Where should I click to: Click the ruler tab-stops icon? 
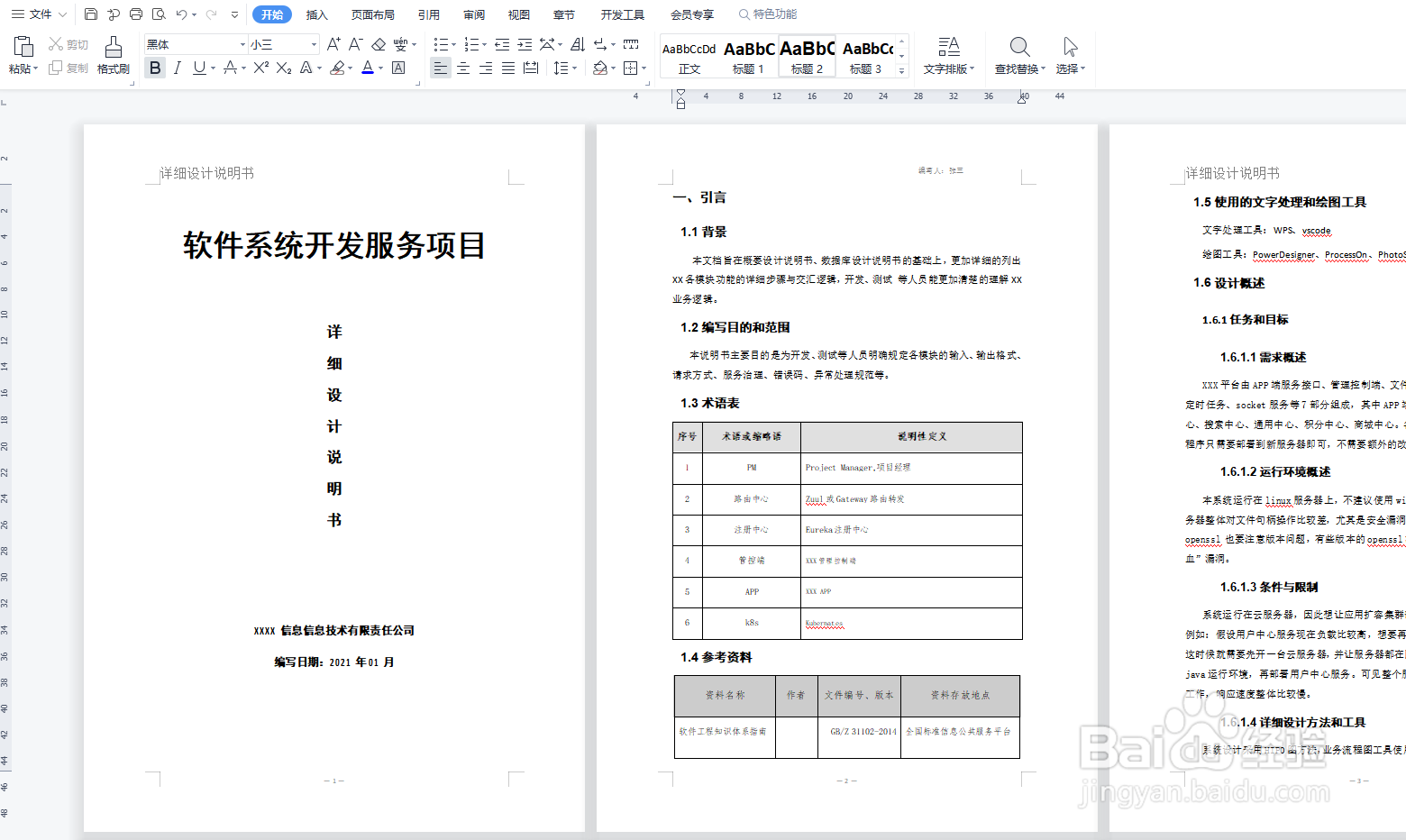(631, 44)
